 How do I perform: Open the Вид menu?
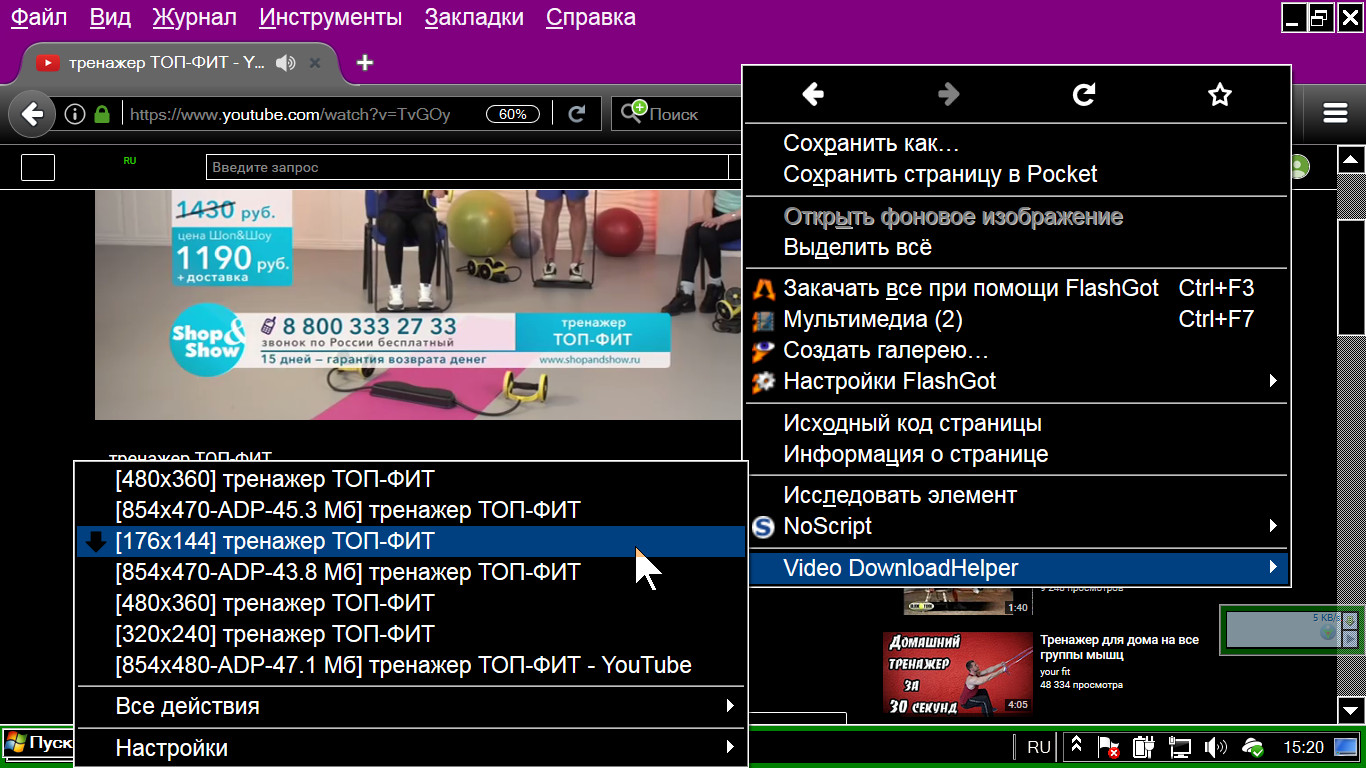point(110,17)
